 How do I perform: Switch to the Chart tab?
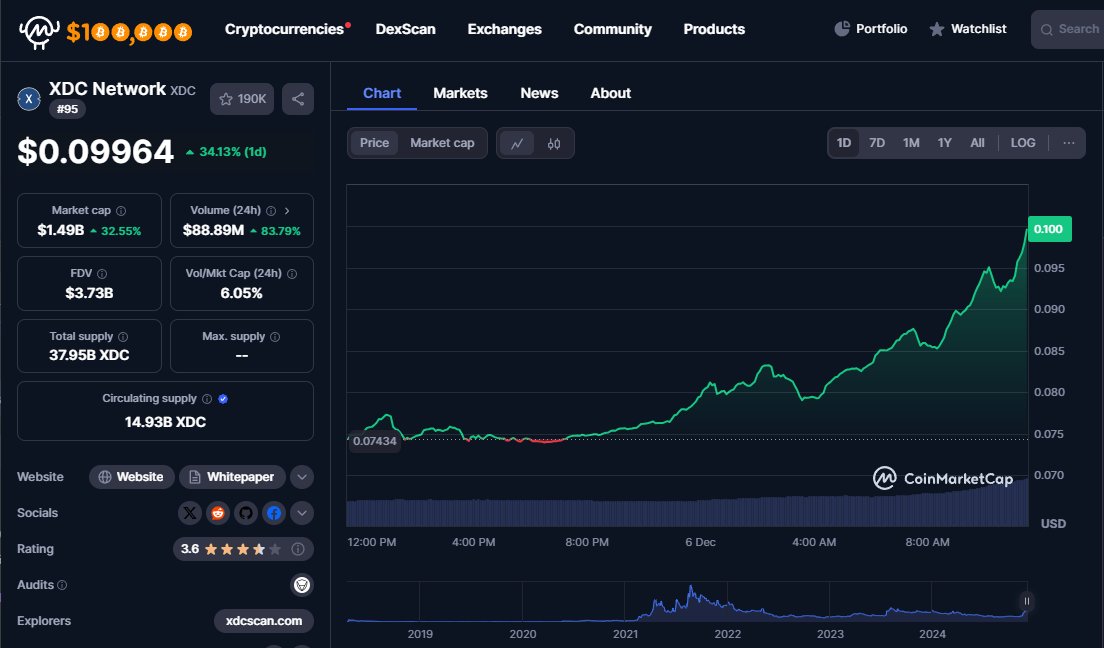382,93
